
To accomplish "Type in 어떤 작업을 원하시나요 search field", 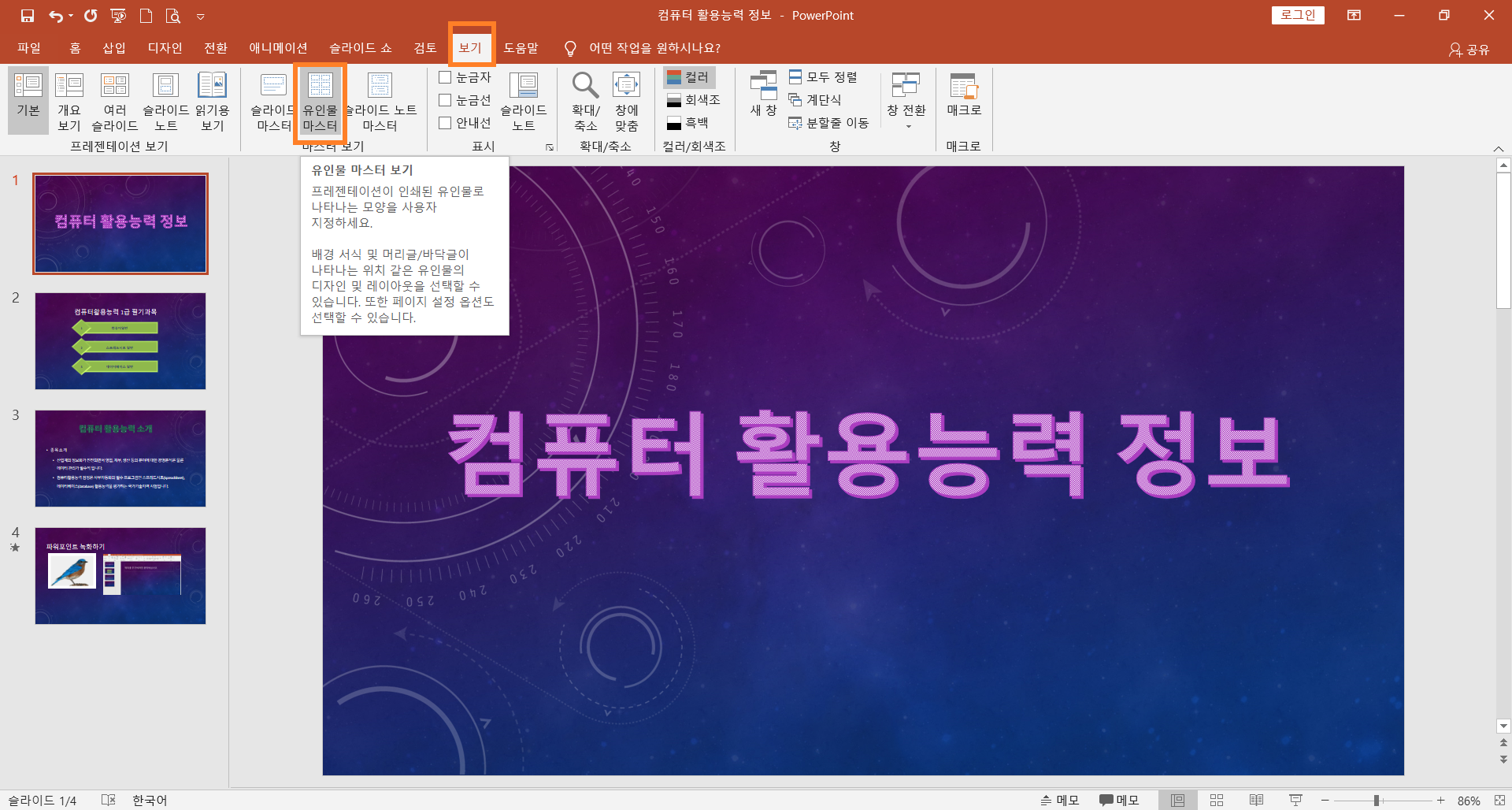I will pos(654,48).
